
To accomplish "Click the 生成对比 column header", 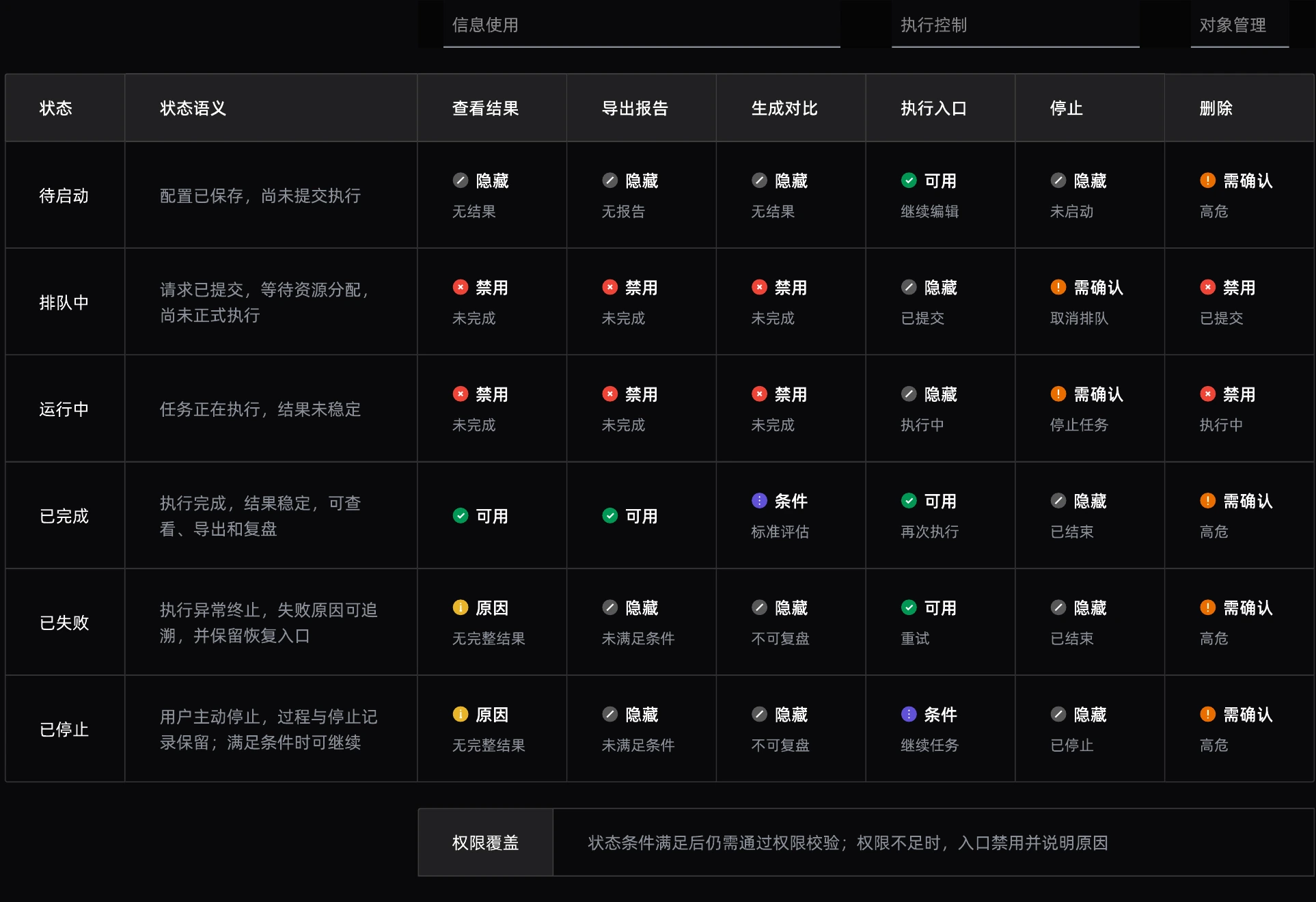I will (x=791, y=108).
